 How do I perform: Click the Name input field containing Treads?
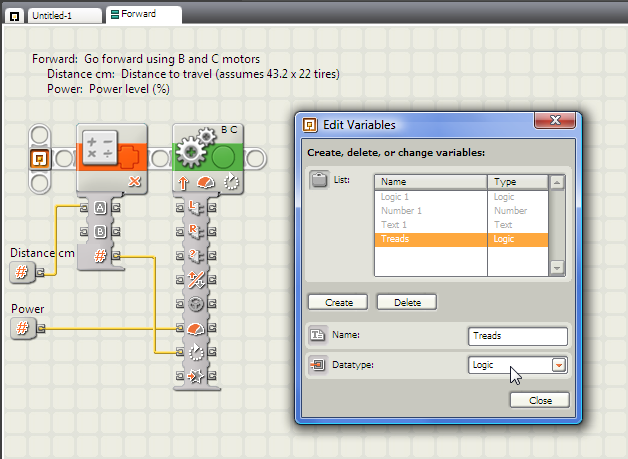(517, 336)
